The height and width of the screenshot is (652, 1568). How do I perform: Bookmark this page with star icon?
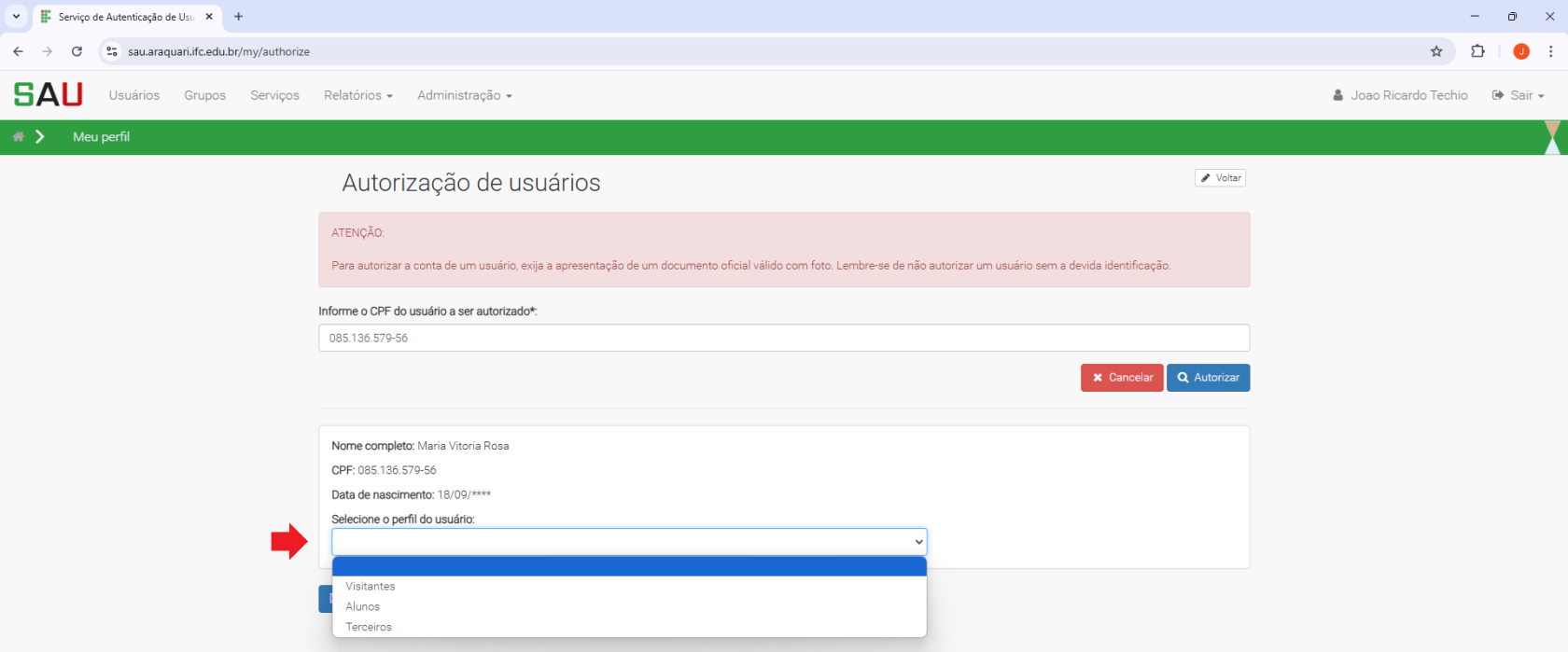(x=1436, y=51)
